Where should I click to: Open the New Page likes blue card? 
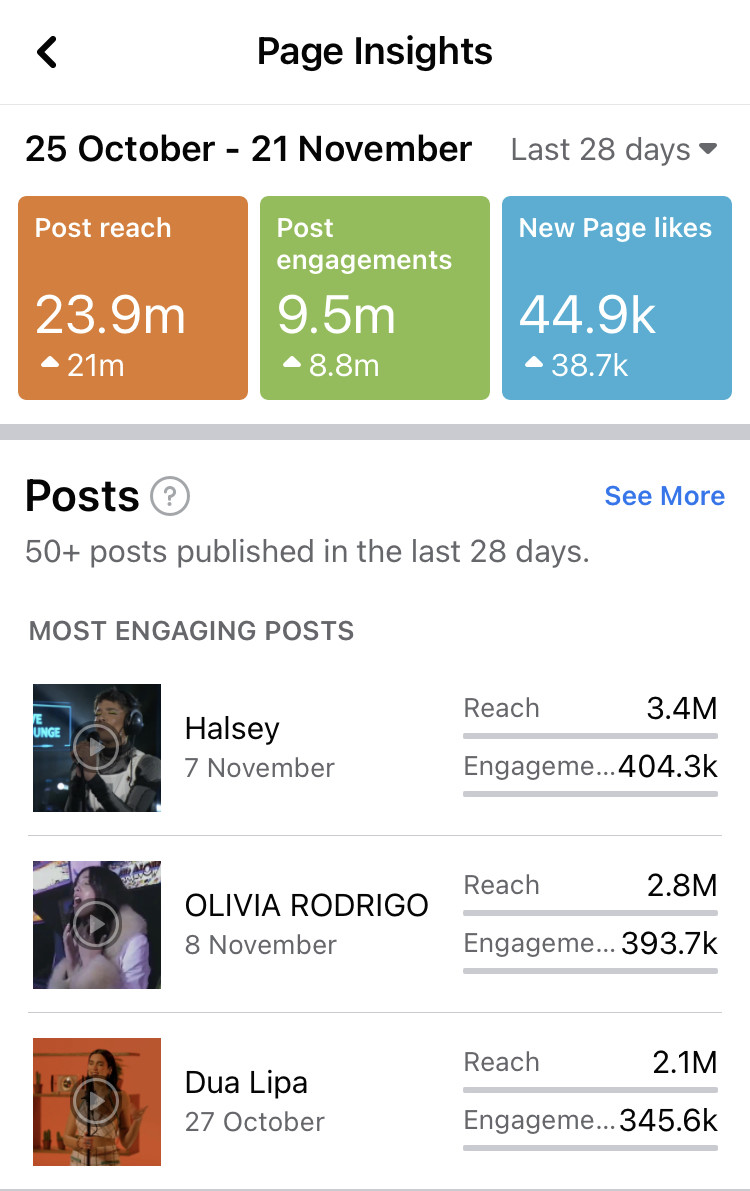(617, 298)
